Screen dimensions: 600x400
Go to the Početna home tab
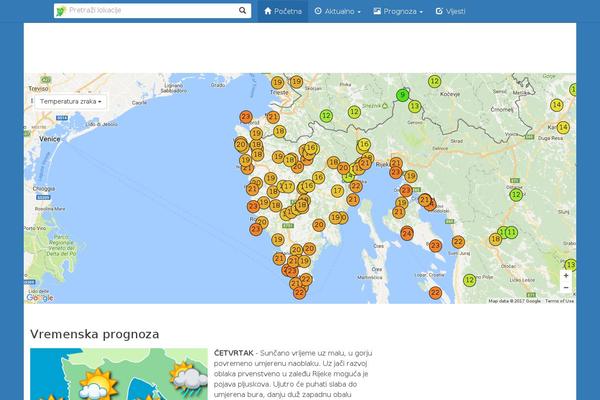pyautogui.click(x=283, y=11)
